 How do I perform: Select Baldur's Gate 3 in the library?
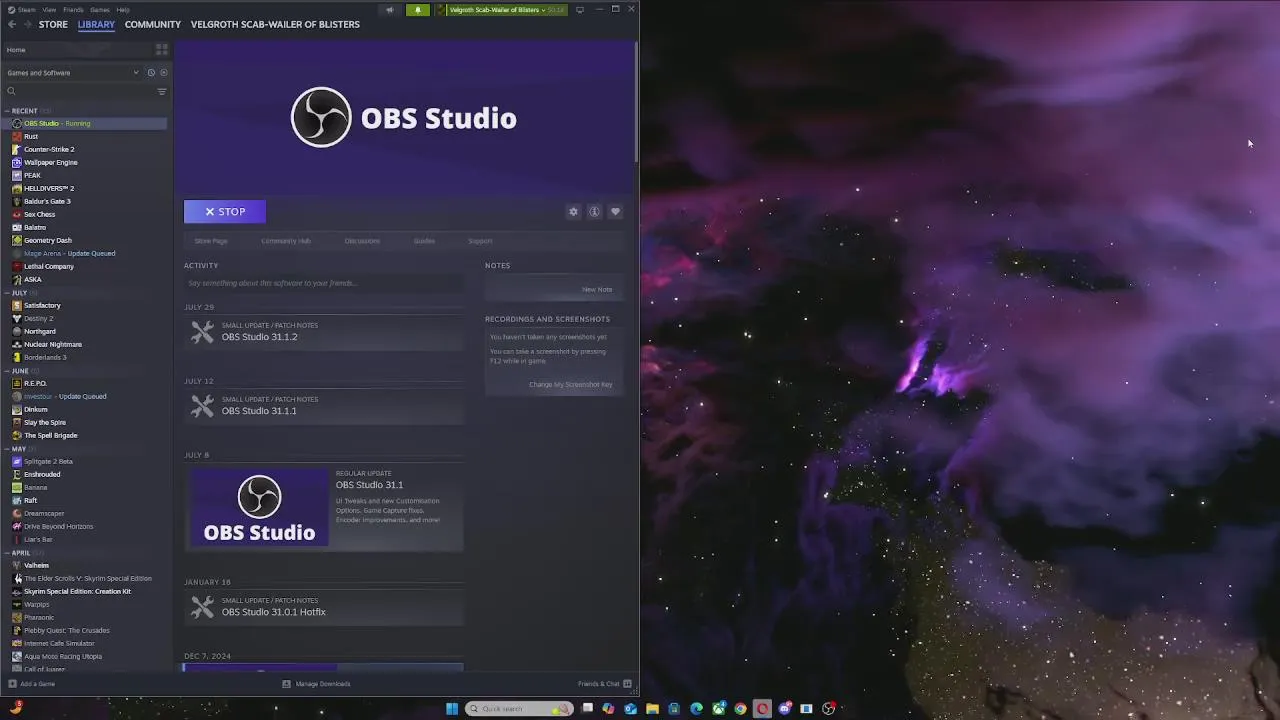tap(47, 201)
